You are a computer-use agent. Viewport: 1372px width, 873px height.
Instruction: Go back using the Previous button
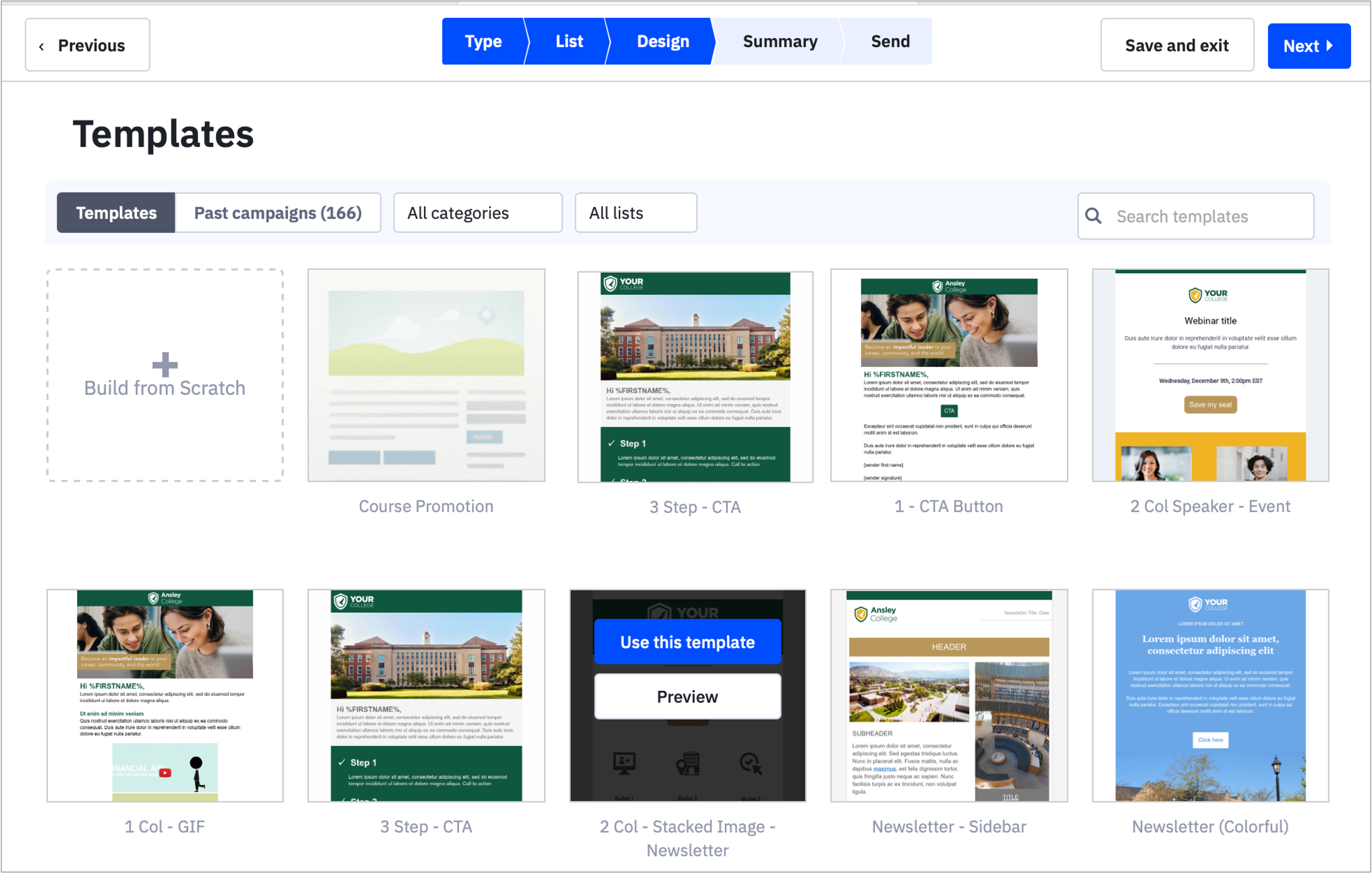(87, 45)
